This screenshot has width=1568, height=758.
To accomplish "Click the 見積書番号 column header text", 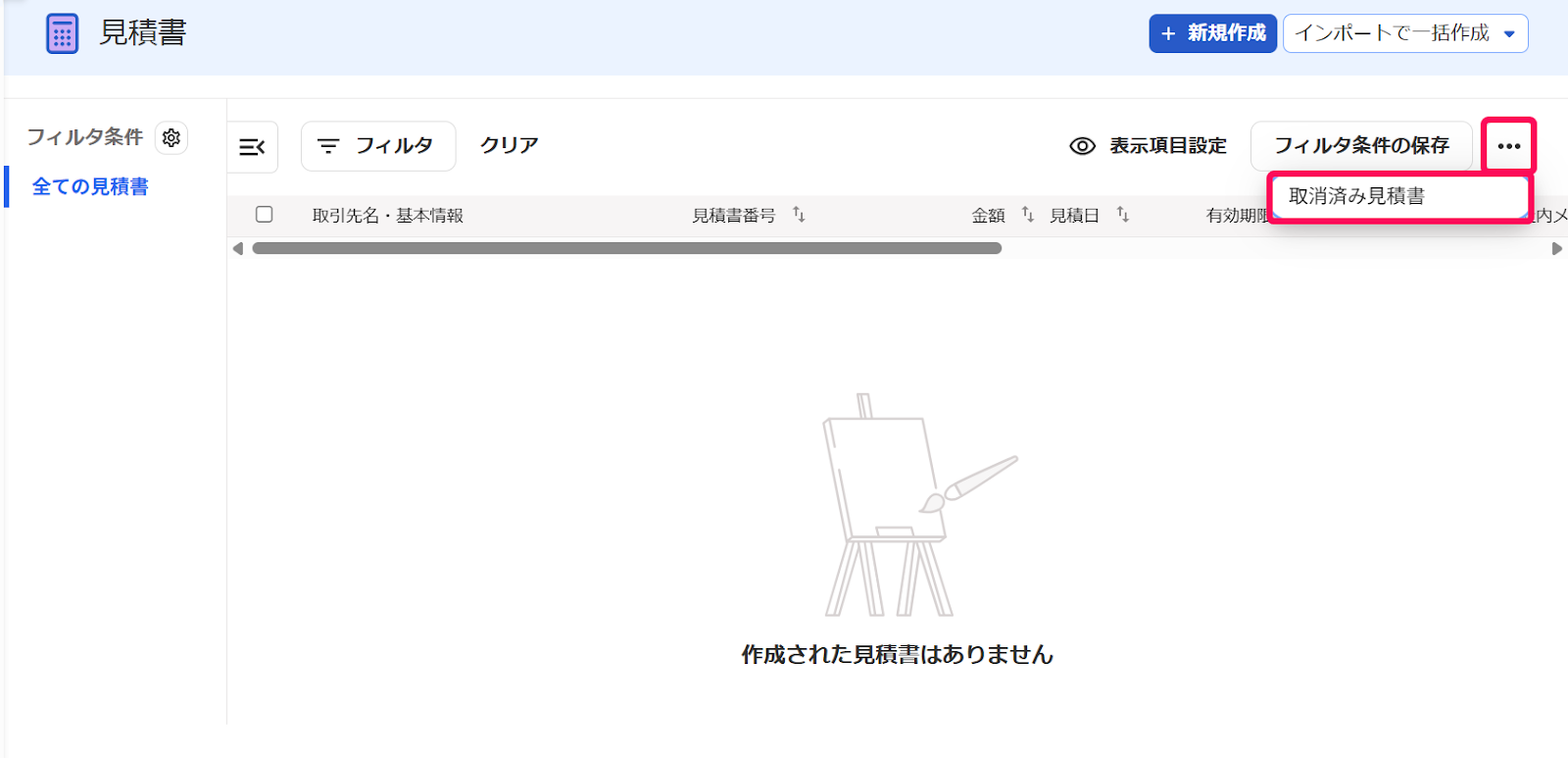I will pos(734,216).
